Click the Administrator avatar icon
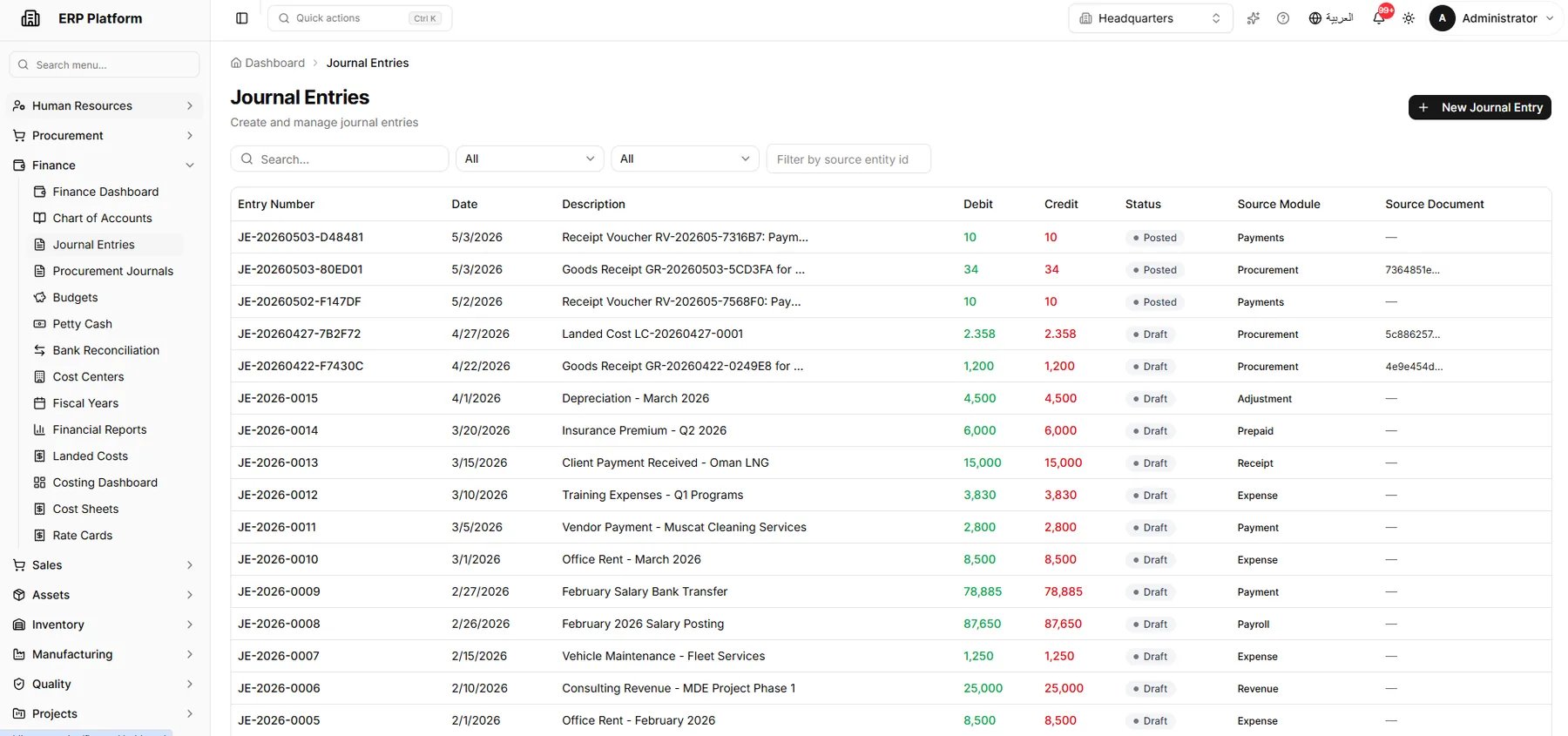 1442,18
